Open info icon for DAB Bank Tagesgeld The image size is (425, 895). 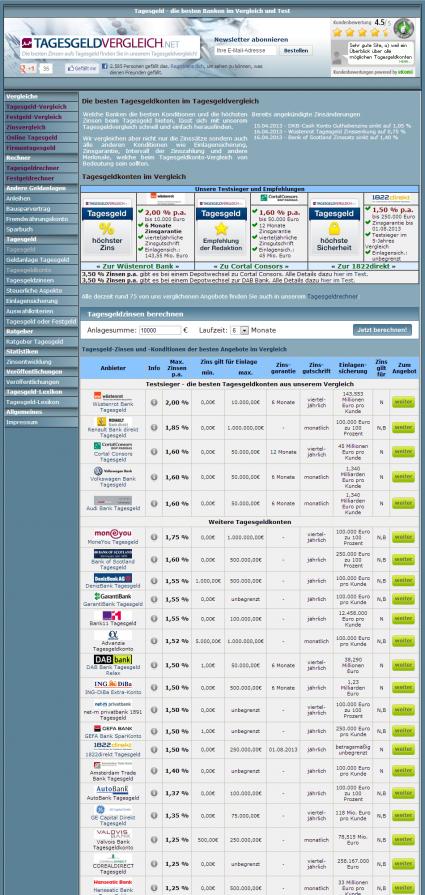point(153,665)
